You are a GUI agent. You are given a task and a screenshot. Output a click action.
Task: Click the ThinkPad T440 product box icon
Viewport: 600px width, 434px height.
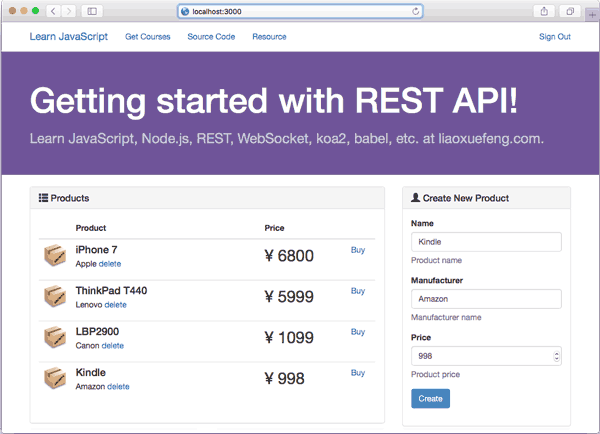tap(54, 297)
